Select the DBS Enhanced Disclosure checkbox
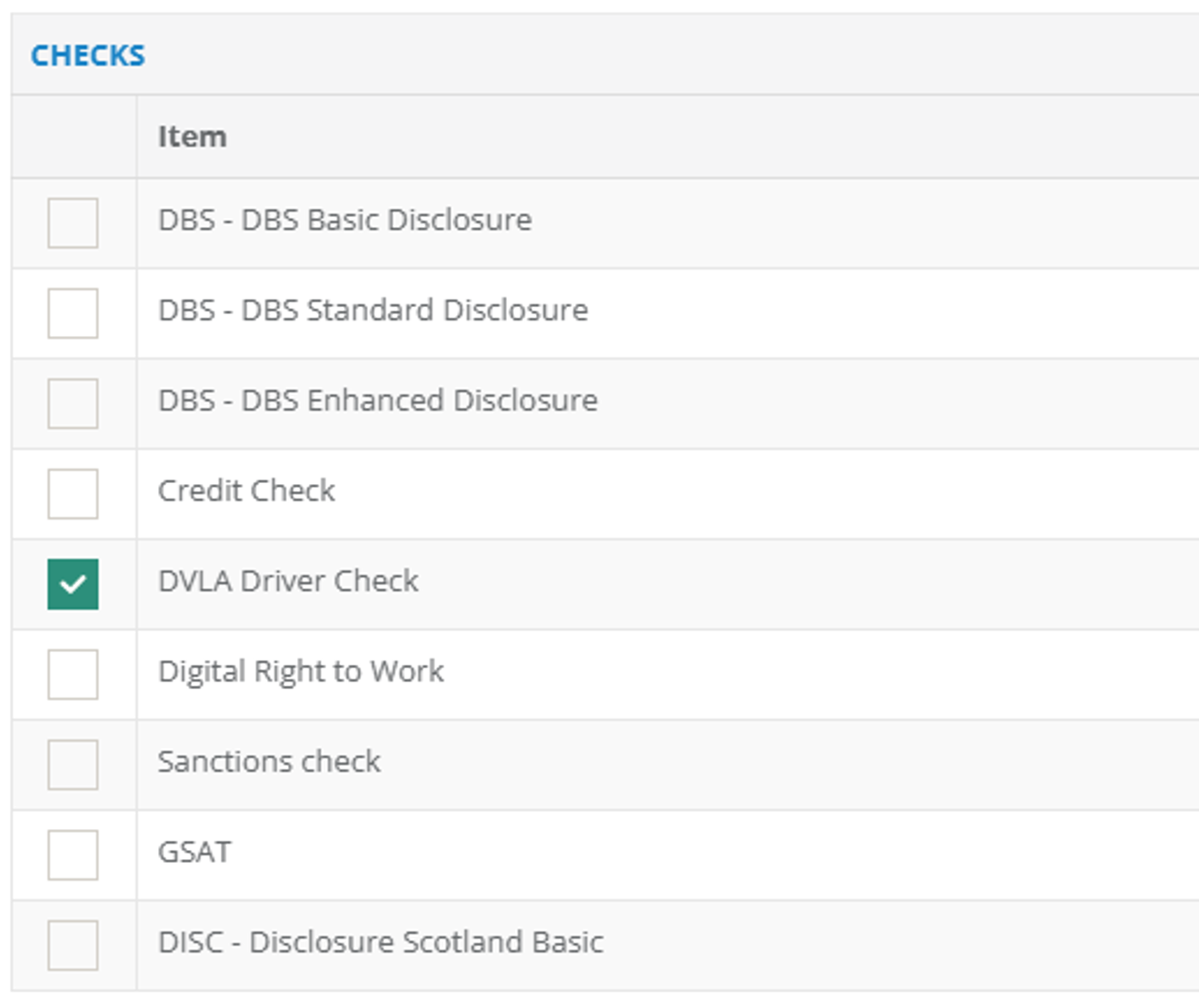Screen dimensions: 1199x1008 point(73,403)
